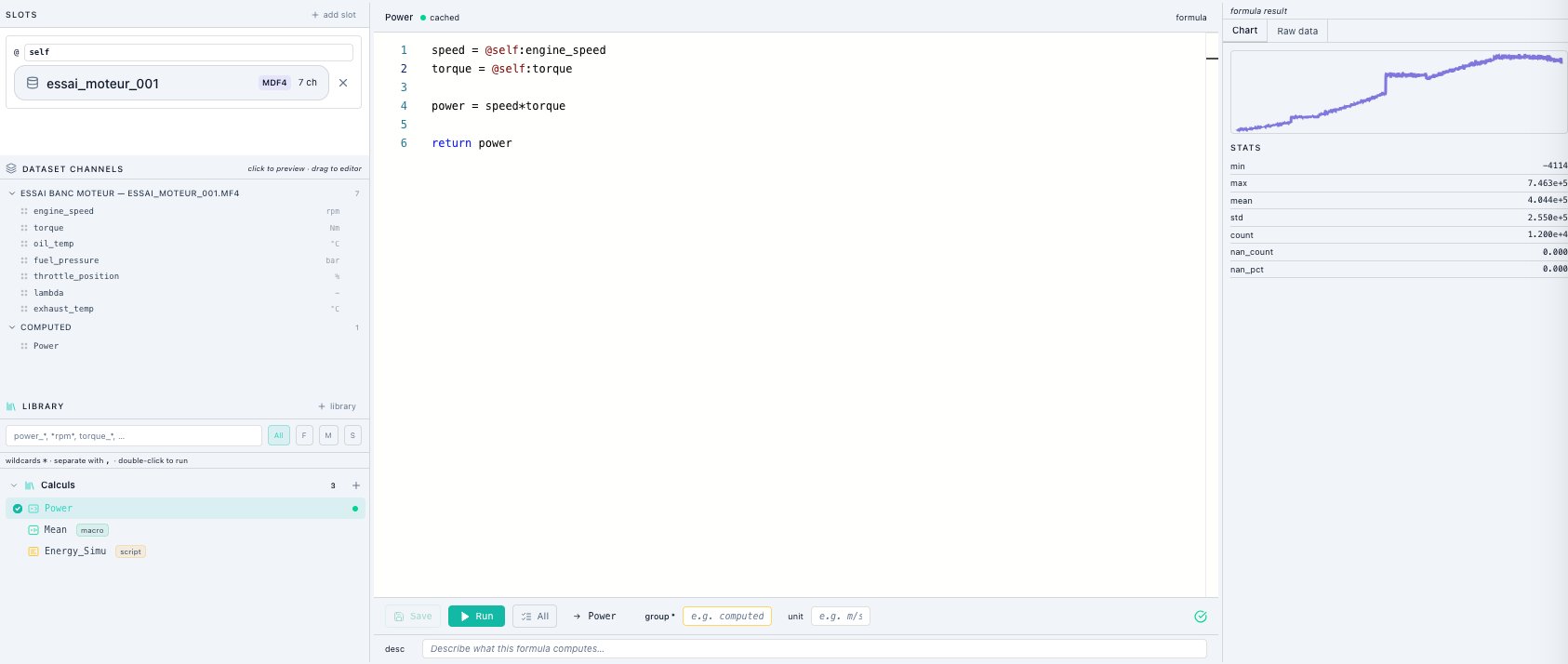Click the editor minimap marker at right edge
1568x664 pixels.
[1212, 59]
